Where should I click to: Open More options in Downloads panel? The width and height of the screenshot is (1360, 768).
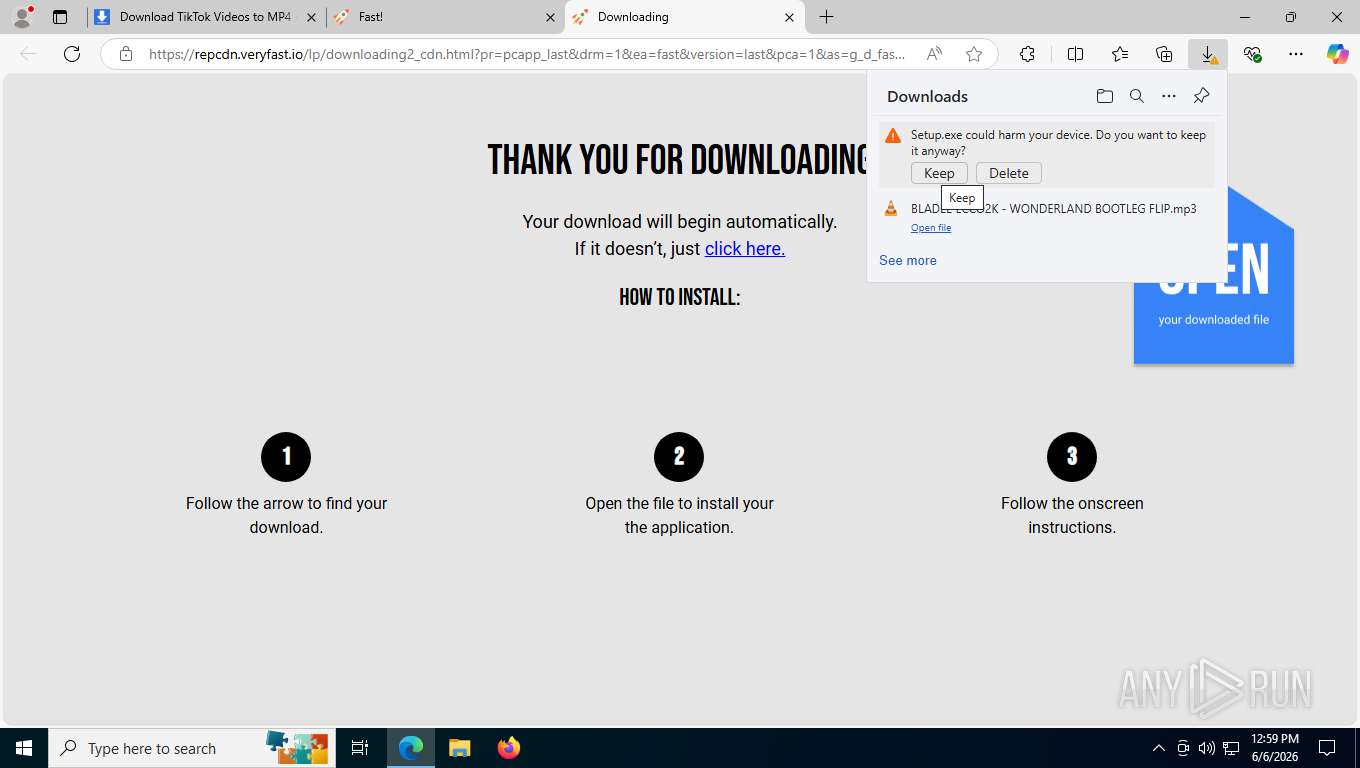[x=1169, y=96]
